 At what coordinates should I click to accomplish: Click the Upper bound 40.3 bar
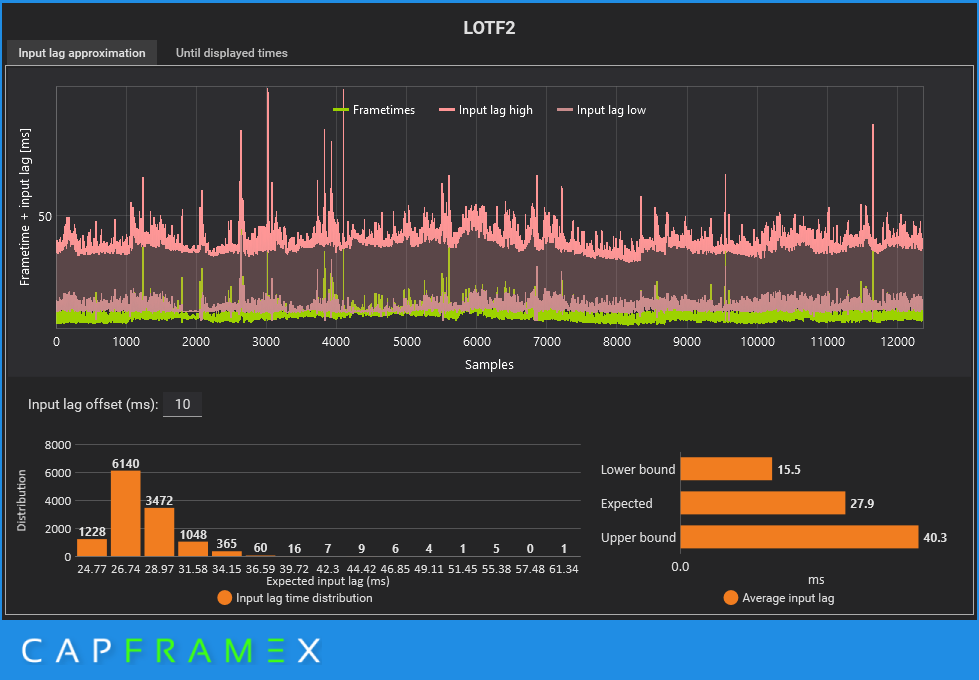[799, 537]
